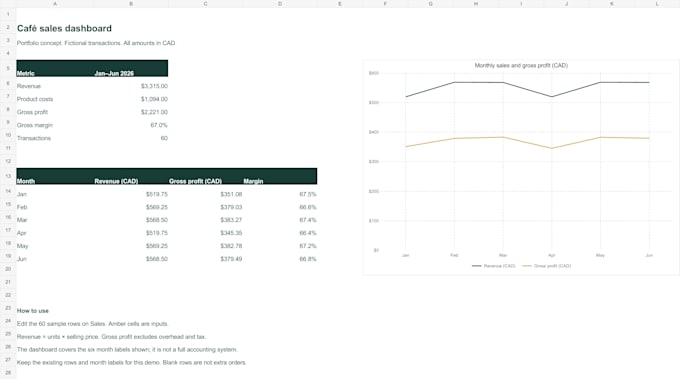Select the 67.0% gross margin cell
The width and height of the screenshot is (680, 379).
pos(159,125)
